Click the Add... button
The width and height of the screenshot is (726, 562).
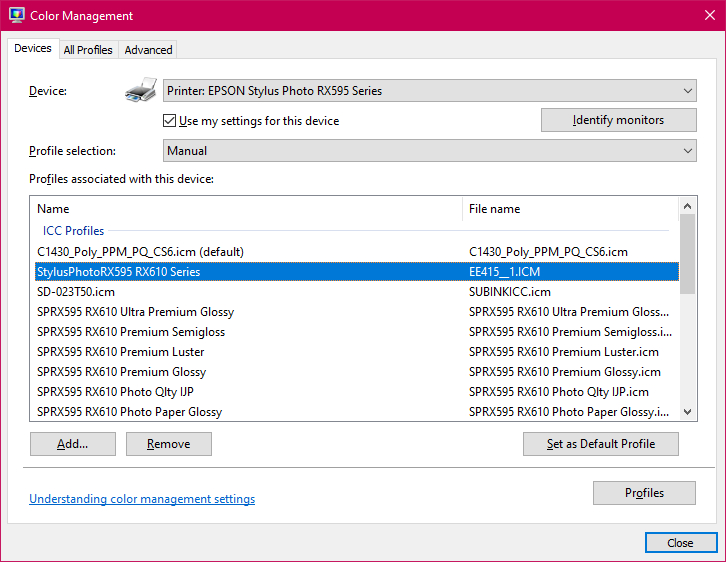pos(73,444)
